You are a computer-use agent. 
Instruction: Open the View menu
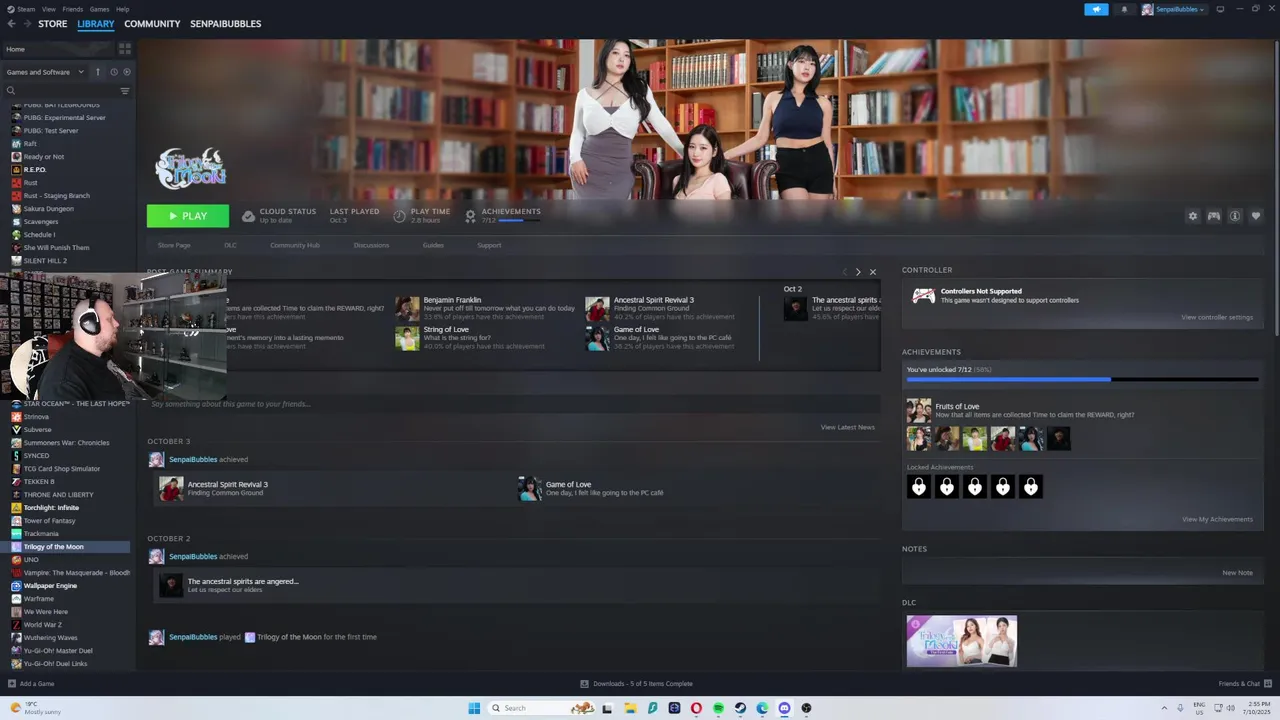(x=48, y=9)
